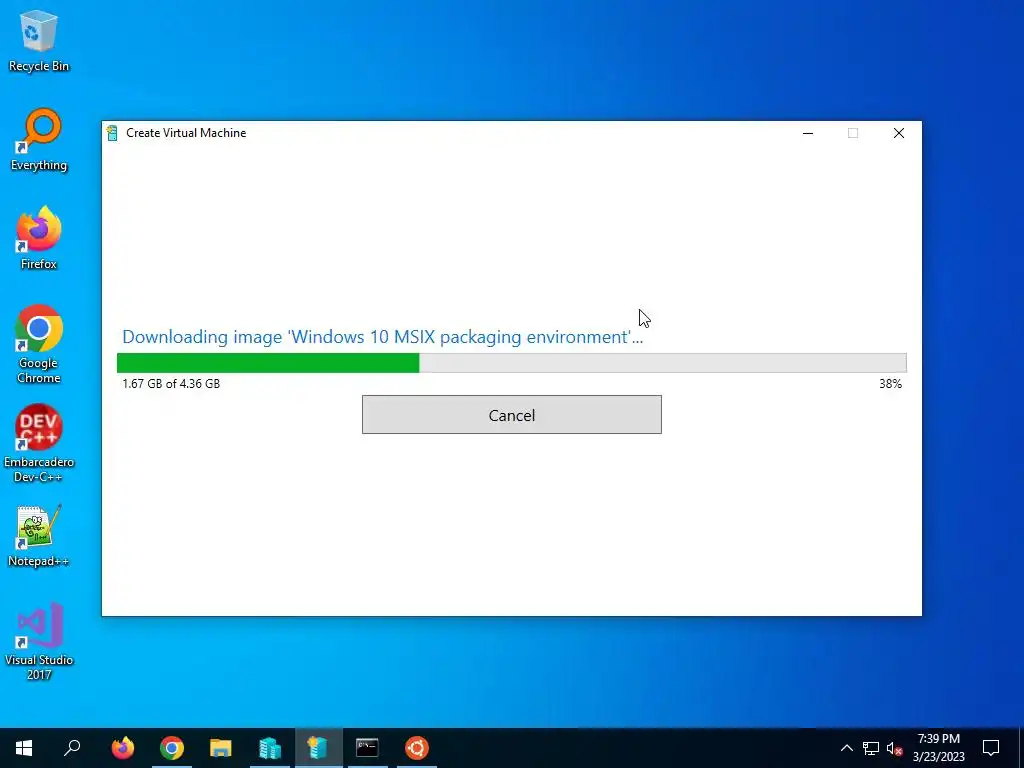Open File Explorer from the taskbar
The width and height of the screenshot is (1024, 768).
tap(221, 748)
